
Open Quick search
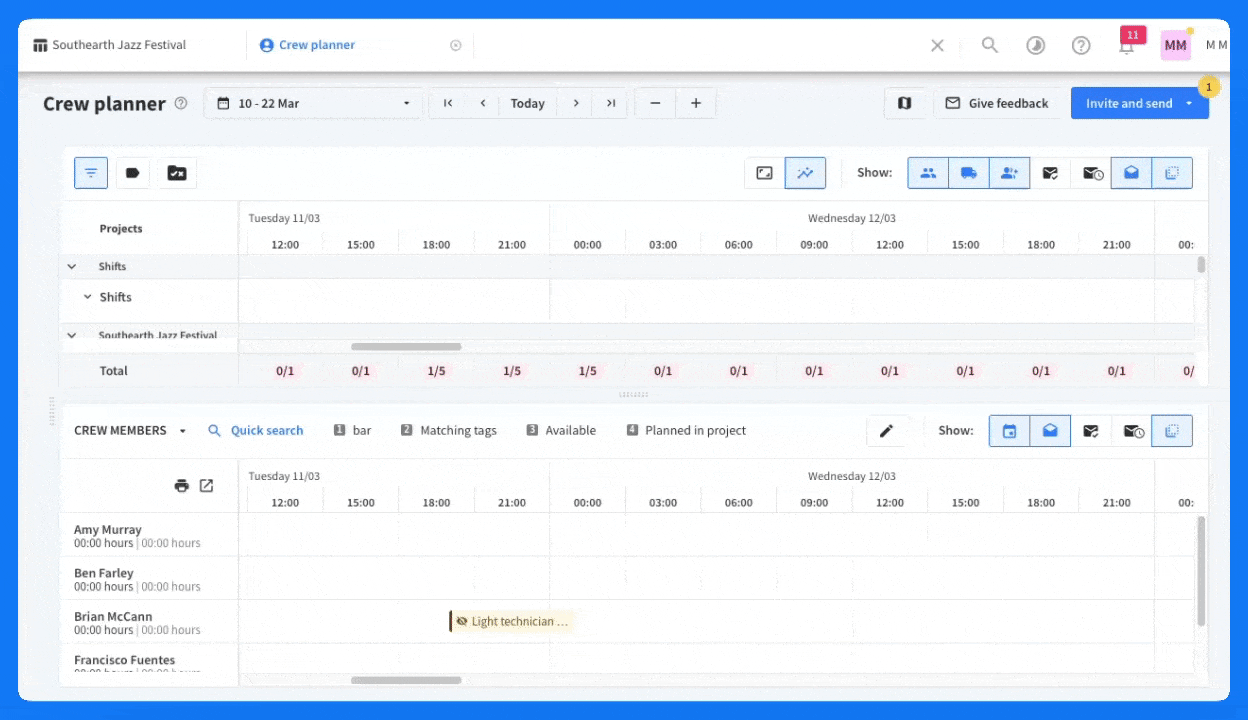[x=255, y=431]
